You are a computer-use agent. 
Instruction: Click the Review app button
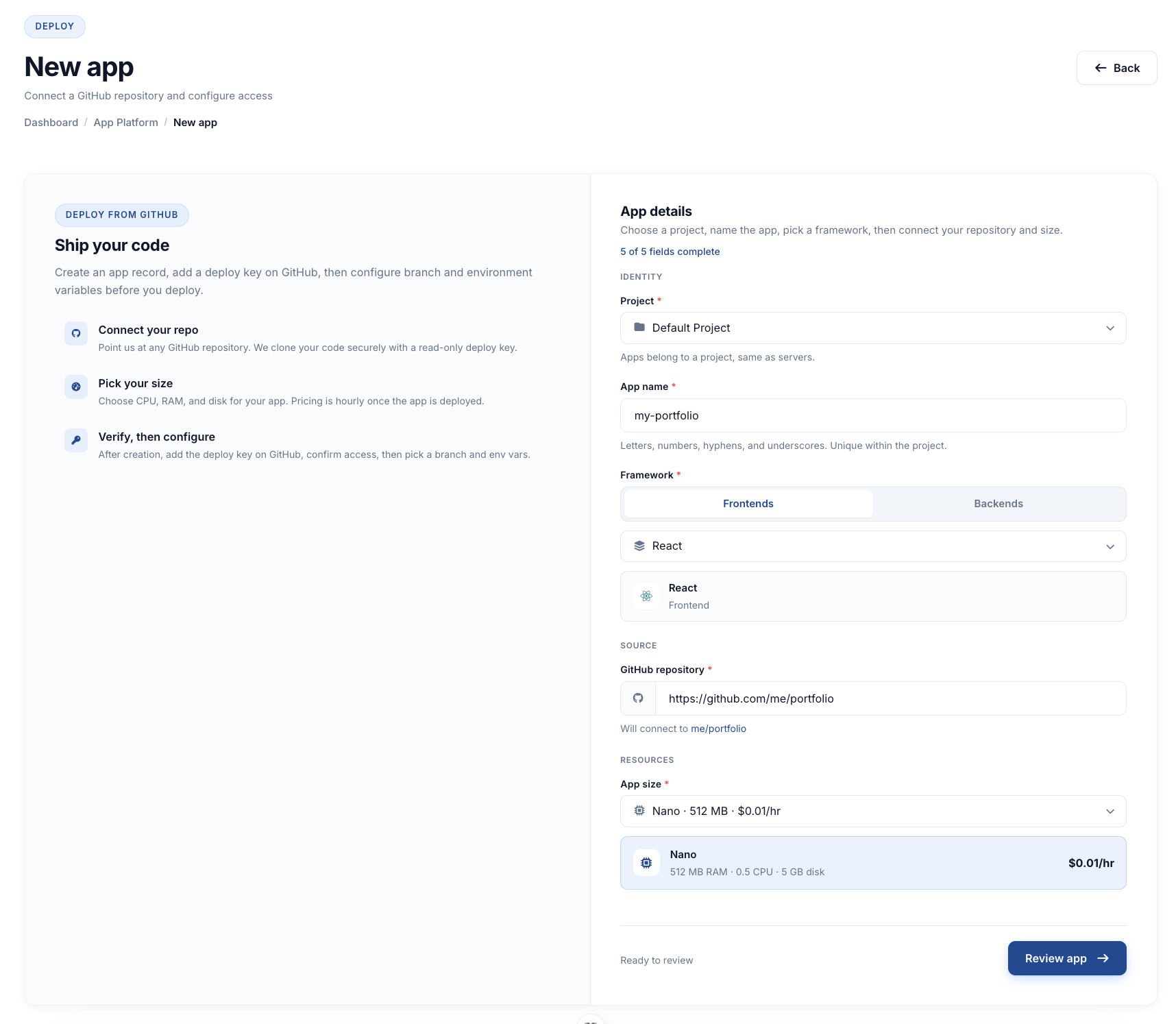[1066, 958]
